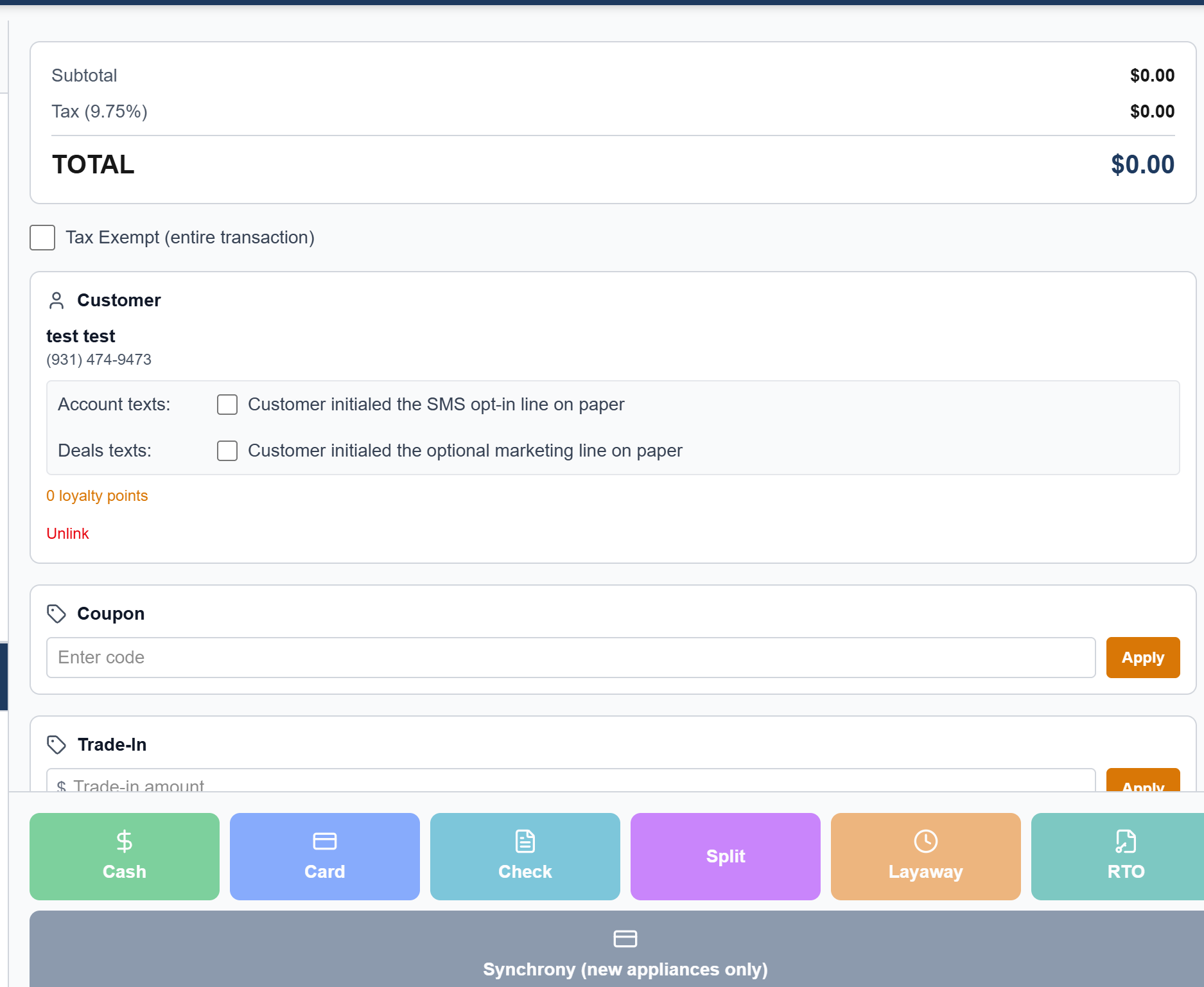Click the 0 loyalty points text
This screenshot has height=987, width=1204.
click(97, 496)
